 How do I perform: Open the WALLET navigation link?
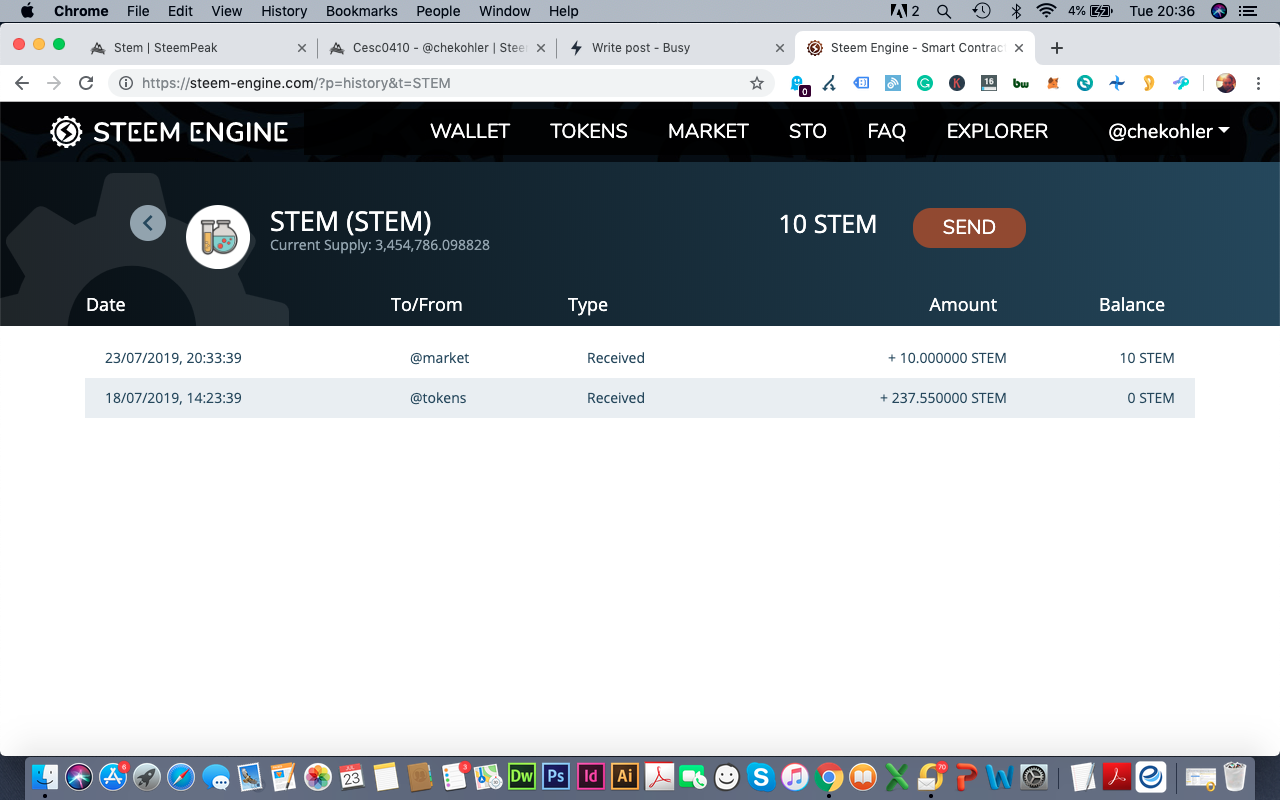point(470,132)
